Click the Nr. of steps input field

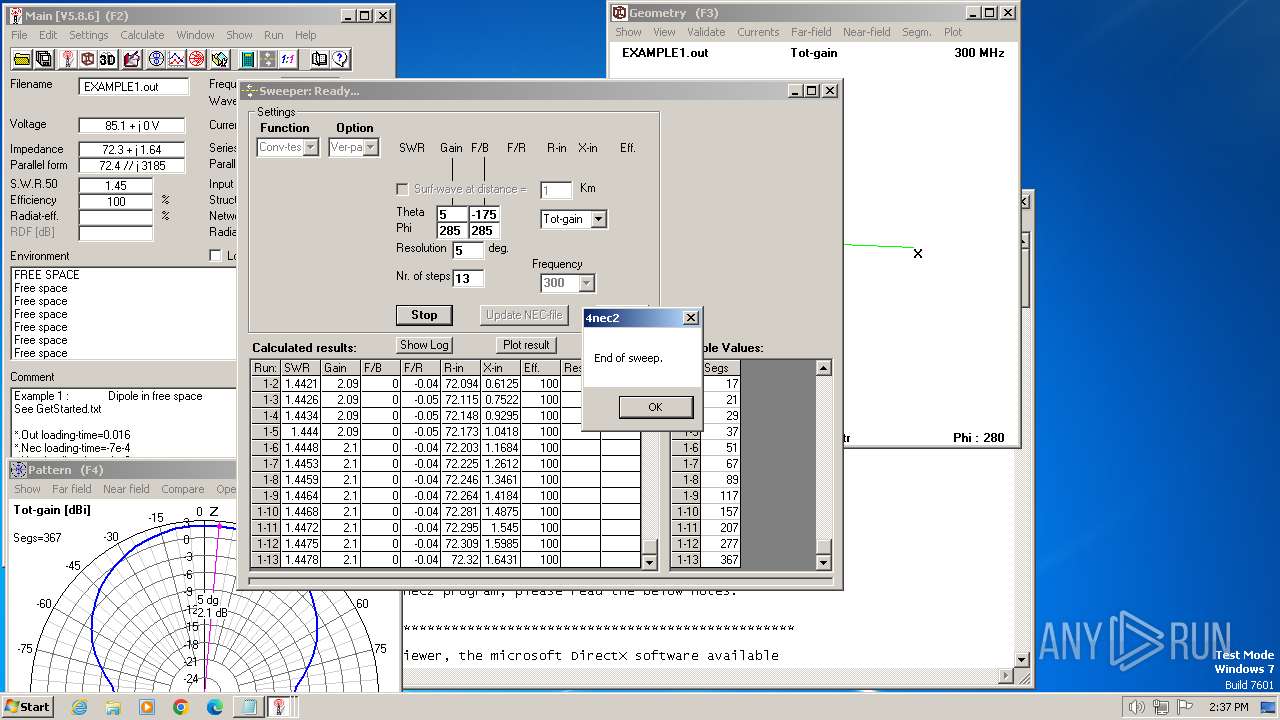click(x=468, y=278)
